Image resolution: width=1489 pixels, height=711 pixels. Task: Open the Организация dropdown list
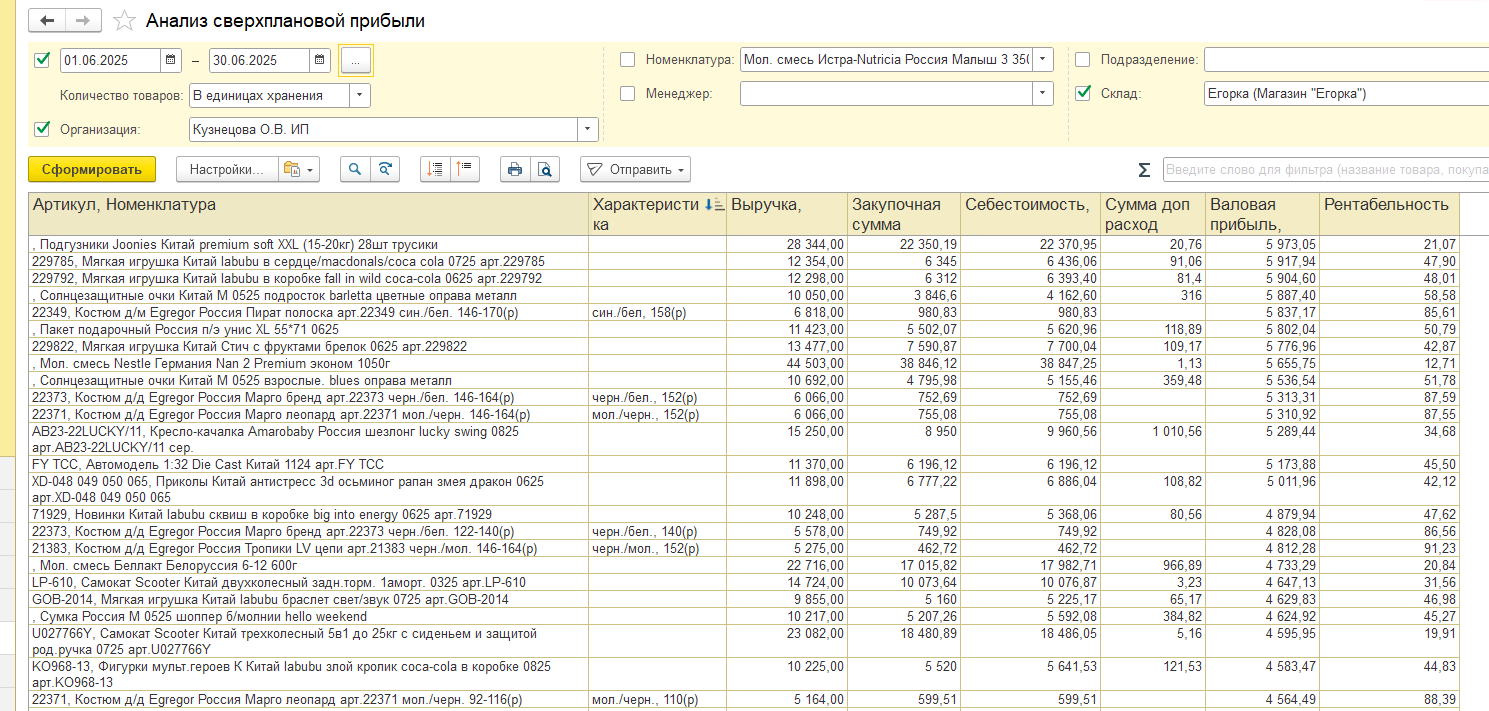587,129
